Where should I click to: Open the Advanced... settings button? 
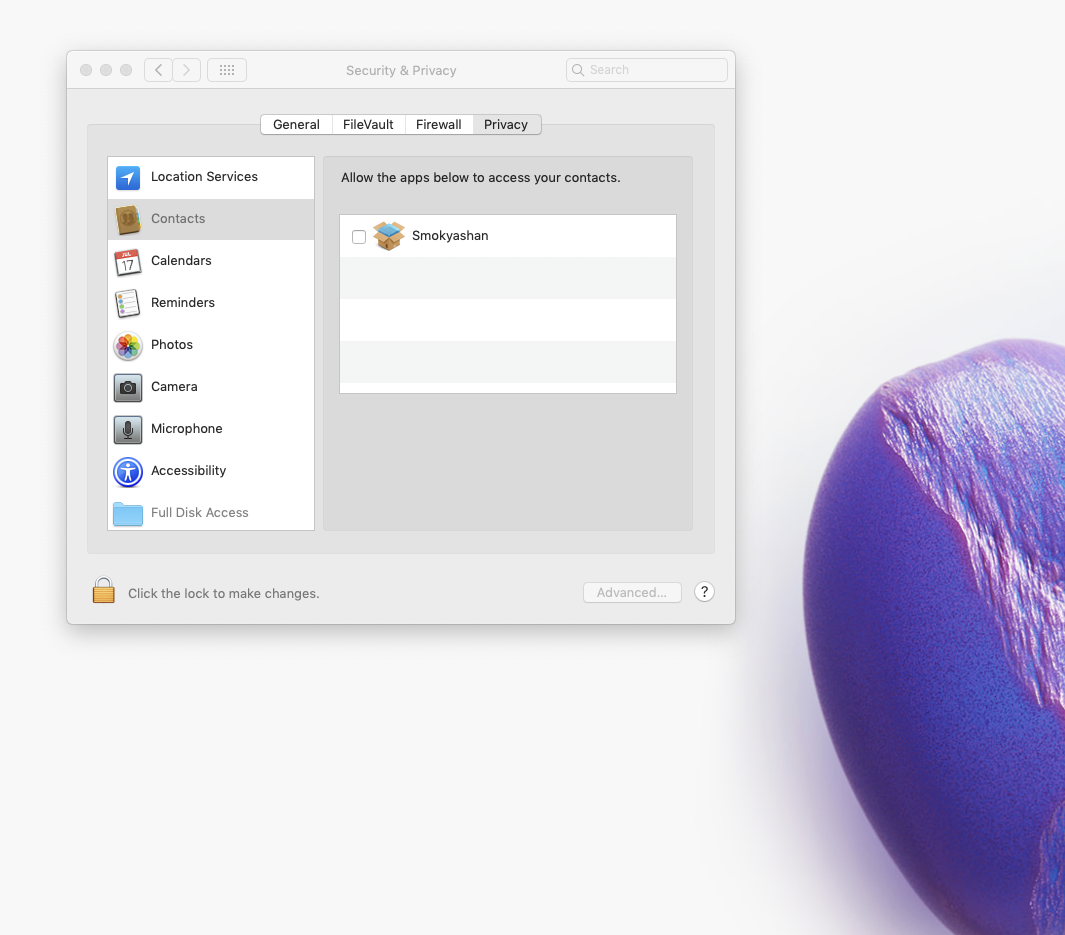632,592
